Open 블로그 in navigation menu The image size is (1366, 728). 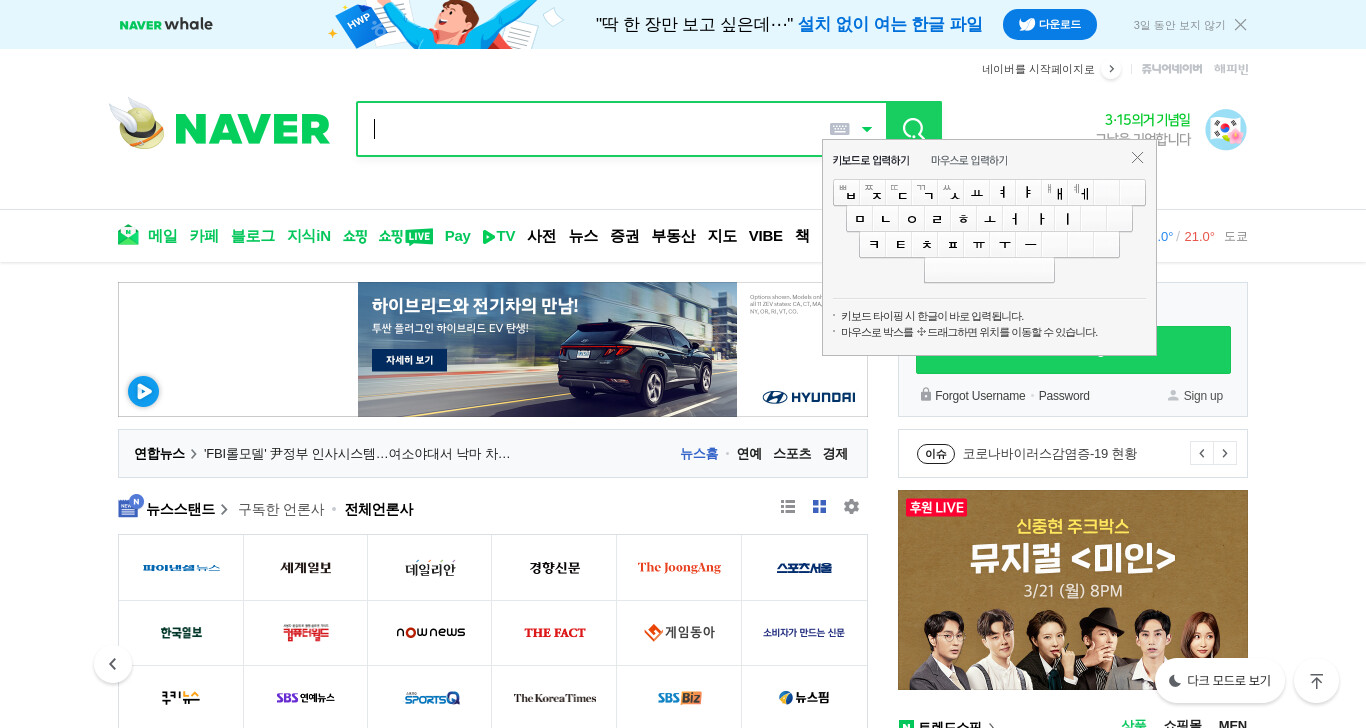(x=253, y=236)
